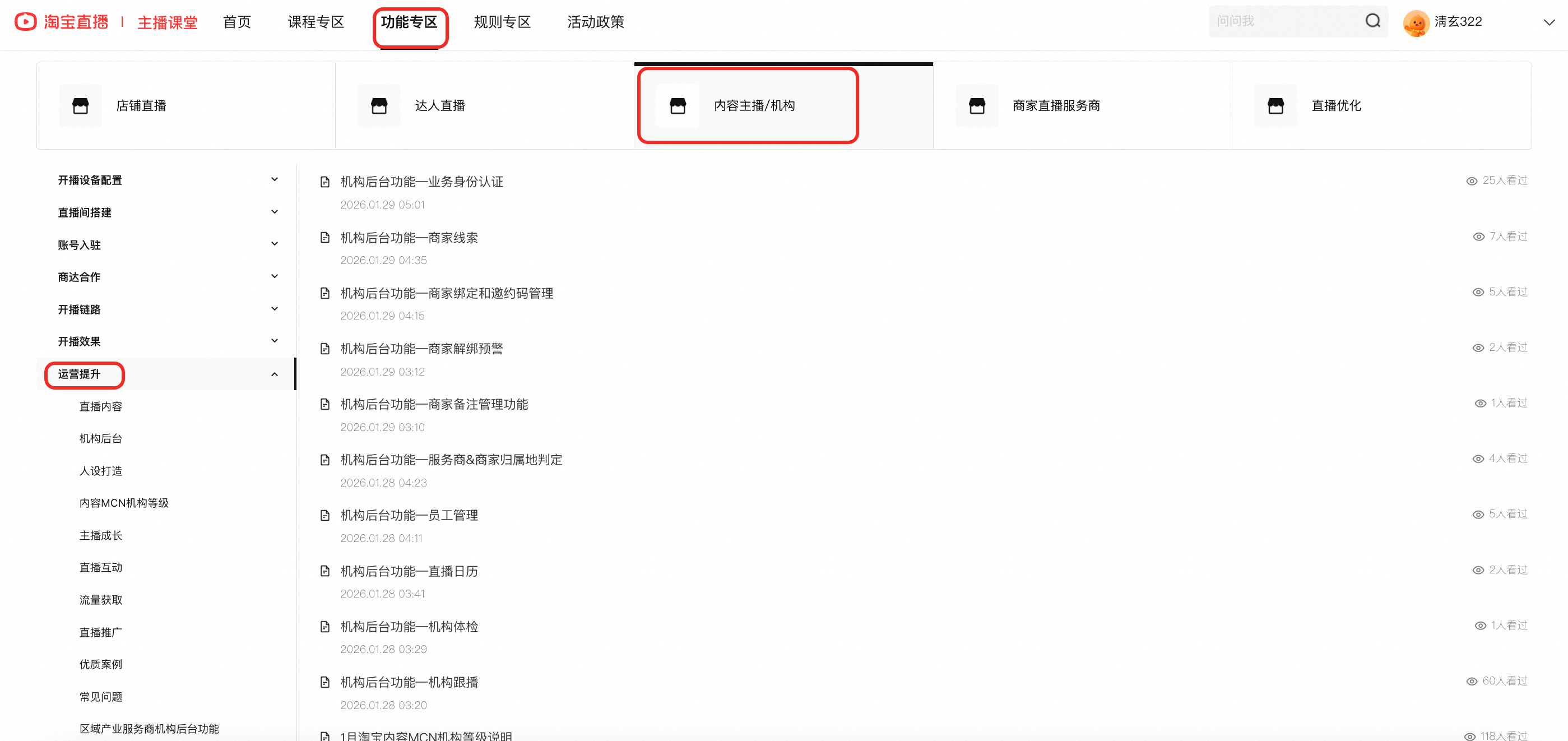Click document icon of 商家备注管理功能 article
The image size is (1568, 741).
pos(325,404)
